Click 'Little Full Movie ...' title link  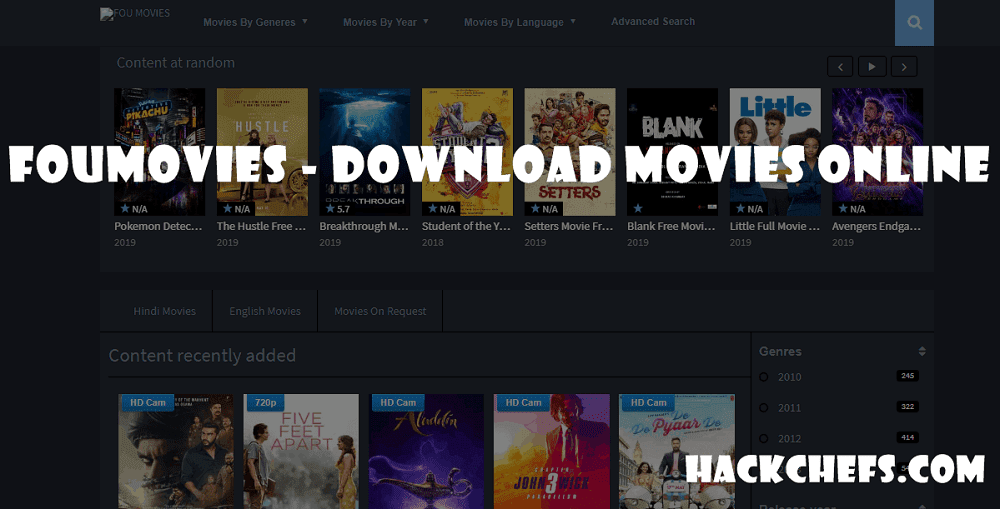(x=775, y=226)
